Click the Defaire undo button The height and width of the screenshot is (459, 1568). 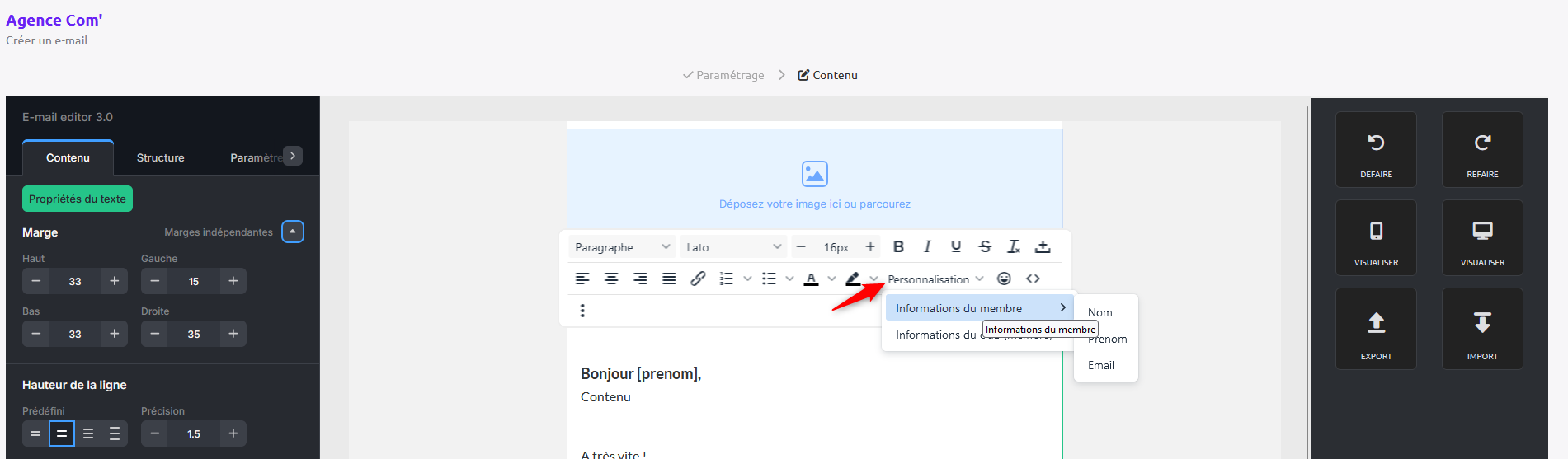[1376, 150]
